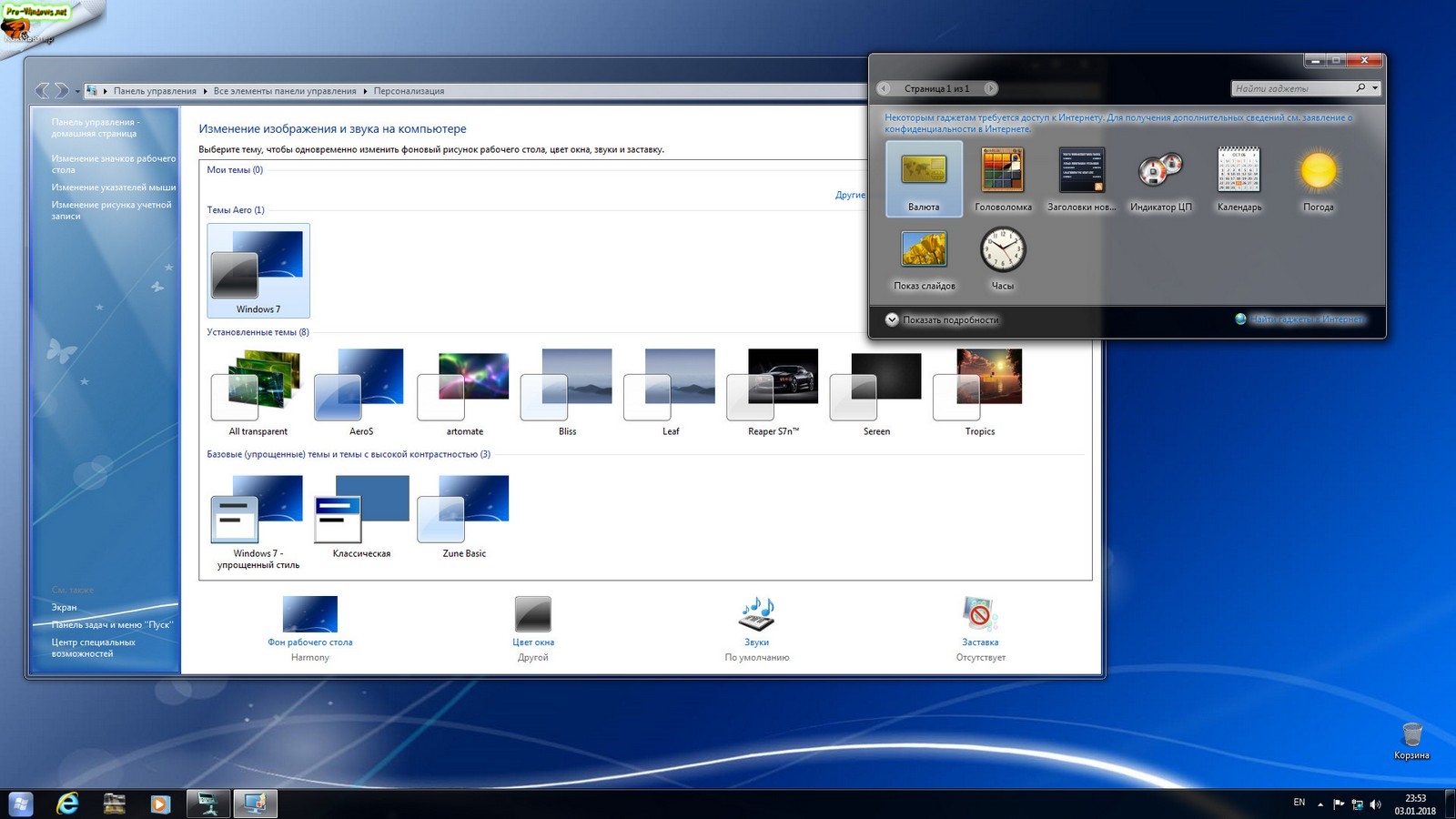1456x819 pixels.
Task: Open the gadget search dropdown arrow
Action: point(1375,88)
